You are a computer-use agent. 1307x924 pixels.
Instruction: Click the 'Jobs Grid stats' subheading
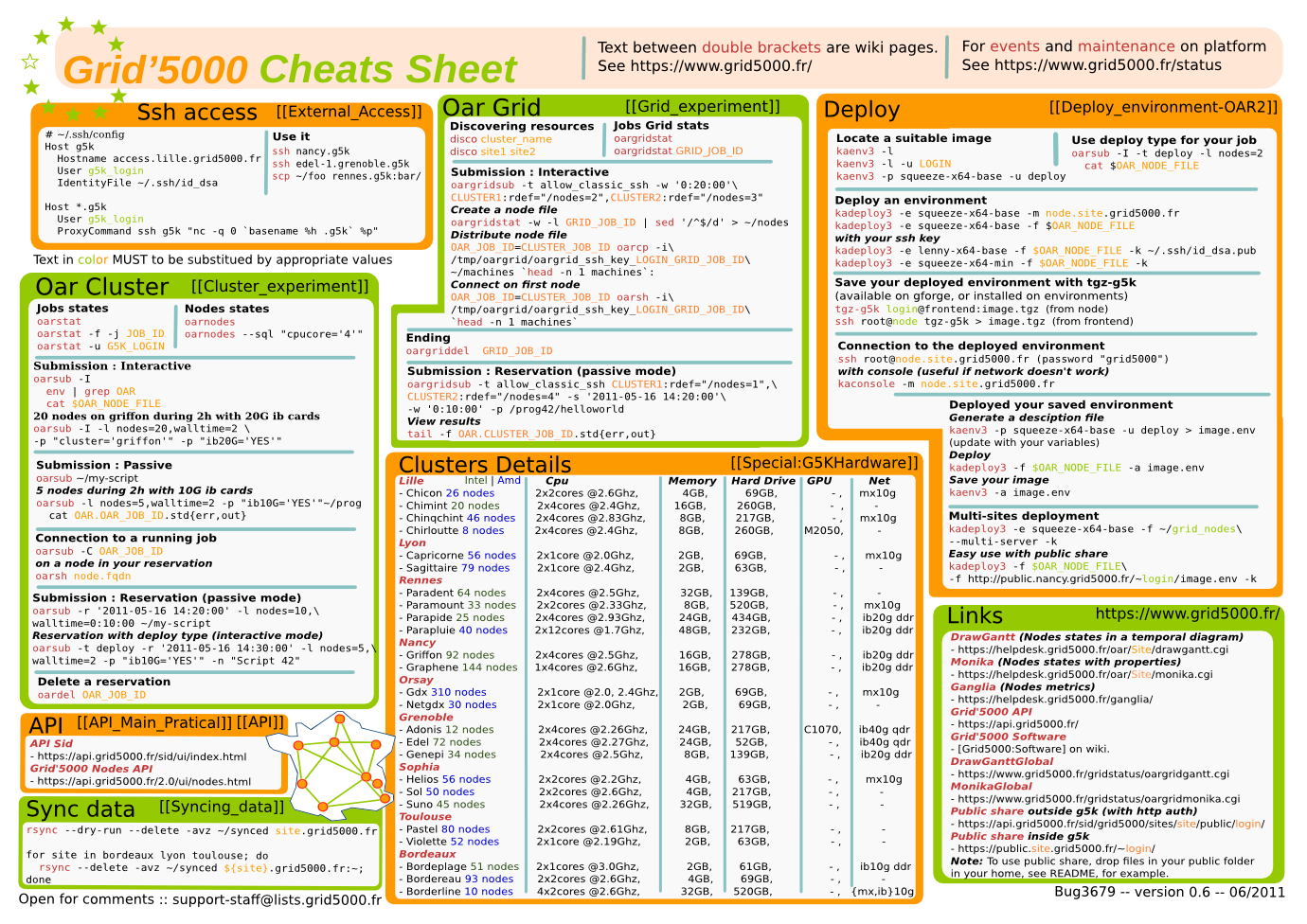[661, 125]
